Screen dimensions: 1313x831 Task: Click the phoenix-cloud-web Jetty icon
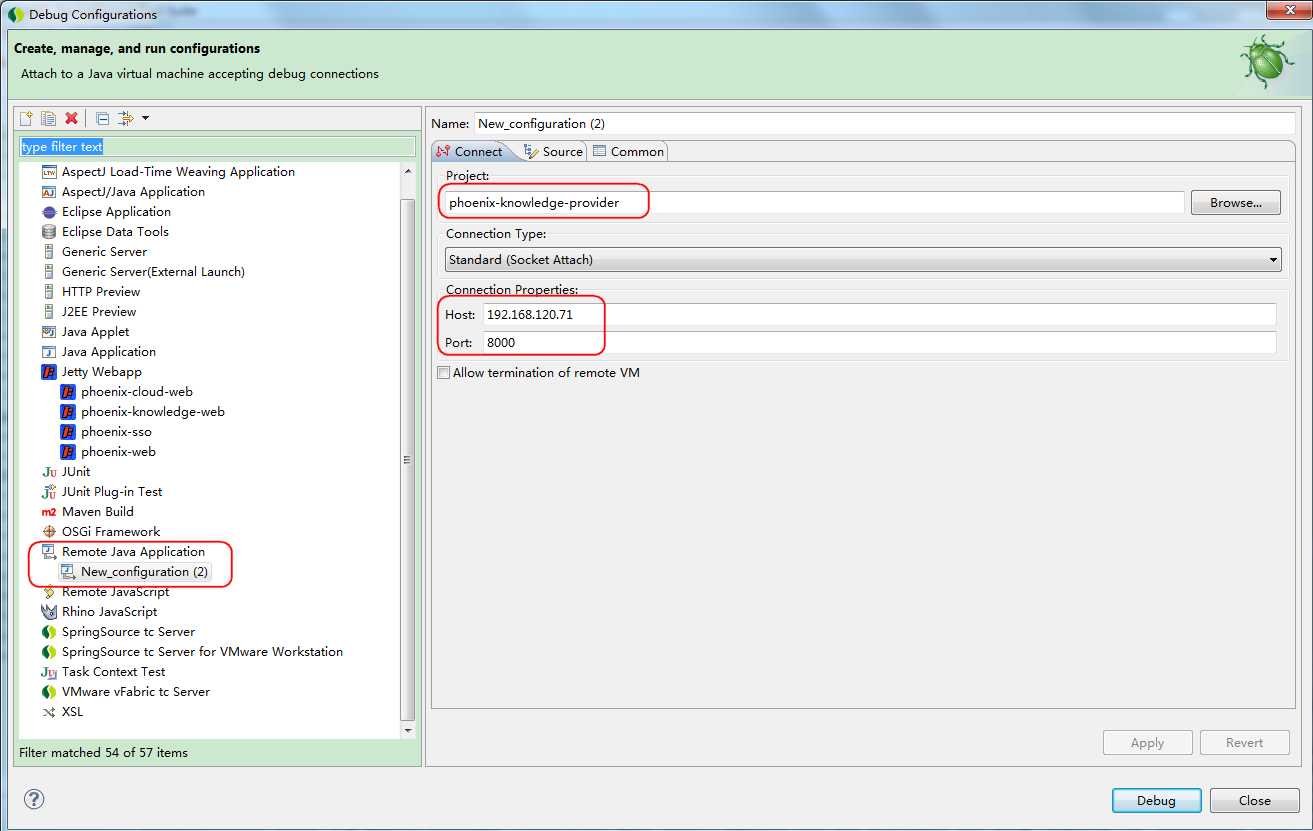[68, 392]
